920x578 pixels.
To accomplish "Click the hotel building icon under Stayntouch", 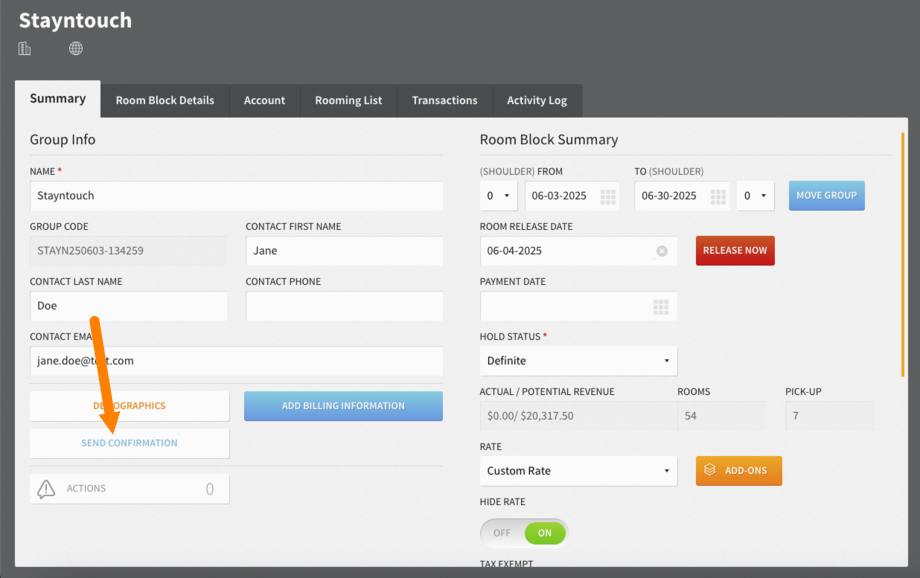I will coord(25,49).
